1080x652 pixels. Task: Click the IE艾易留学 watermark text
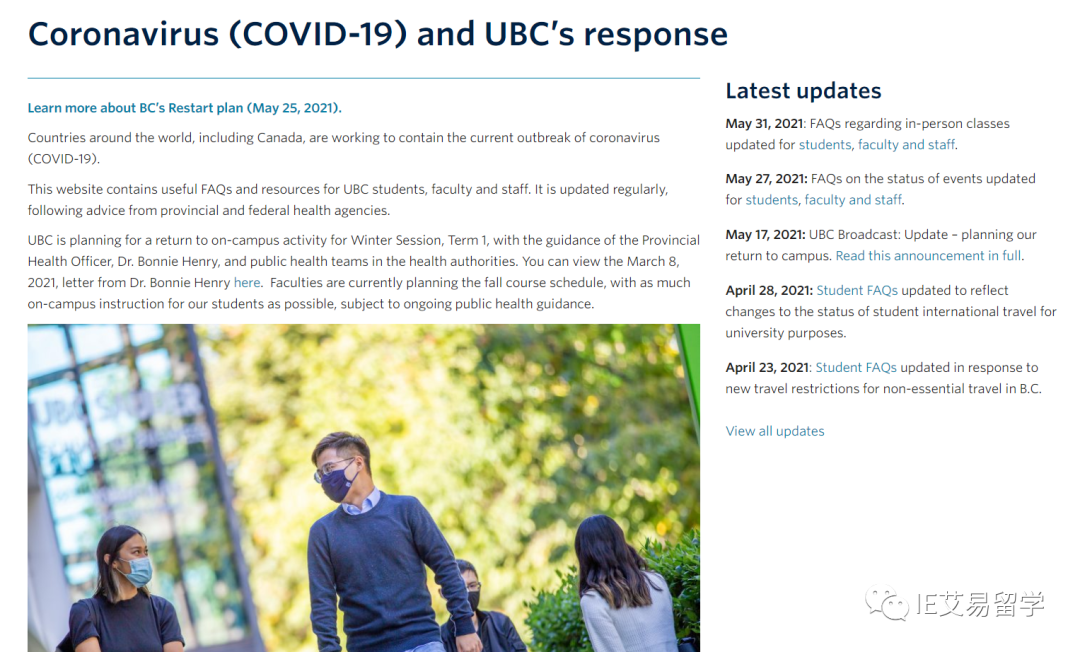pyautogui.click(x=981, y=604)
